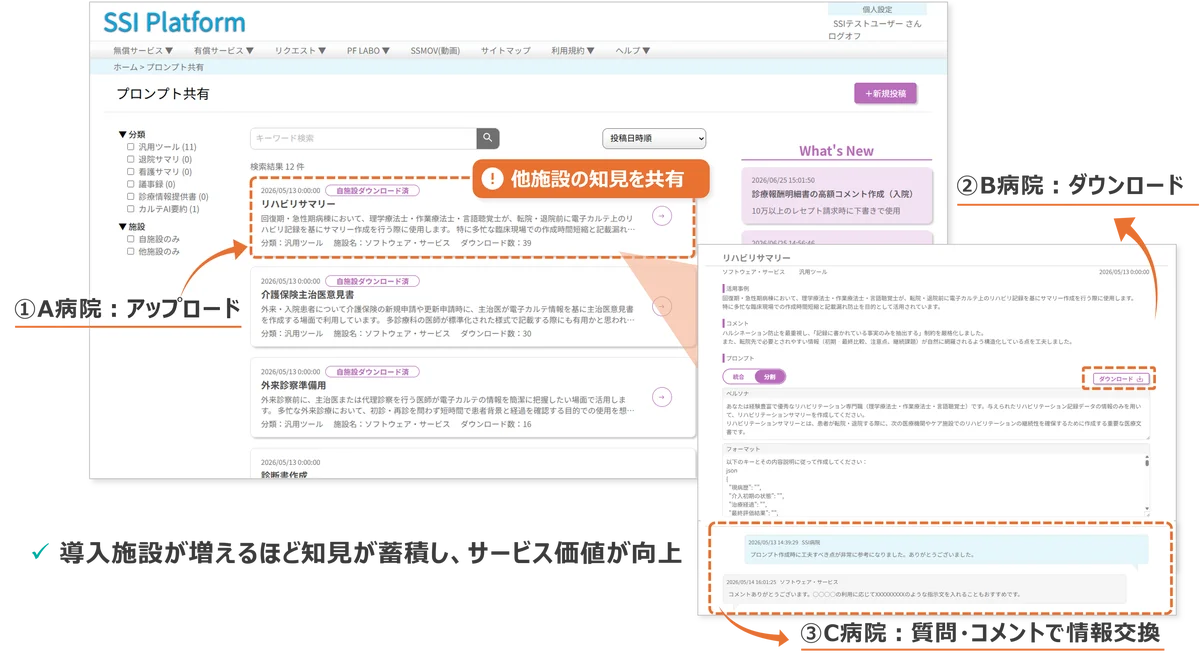The height and width of the screenshot is (659, 1200).
Task: Open the 無償サービス menu
Action: coord(143,50)
